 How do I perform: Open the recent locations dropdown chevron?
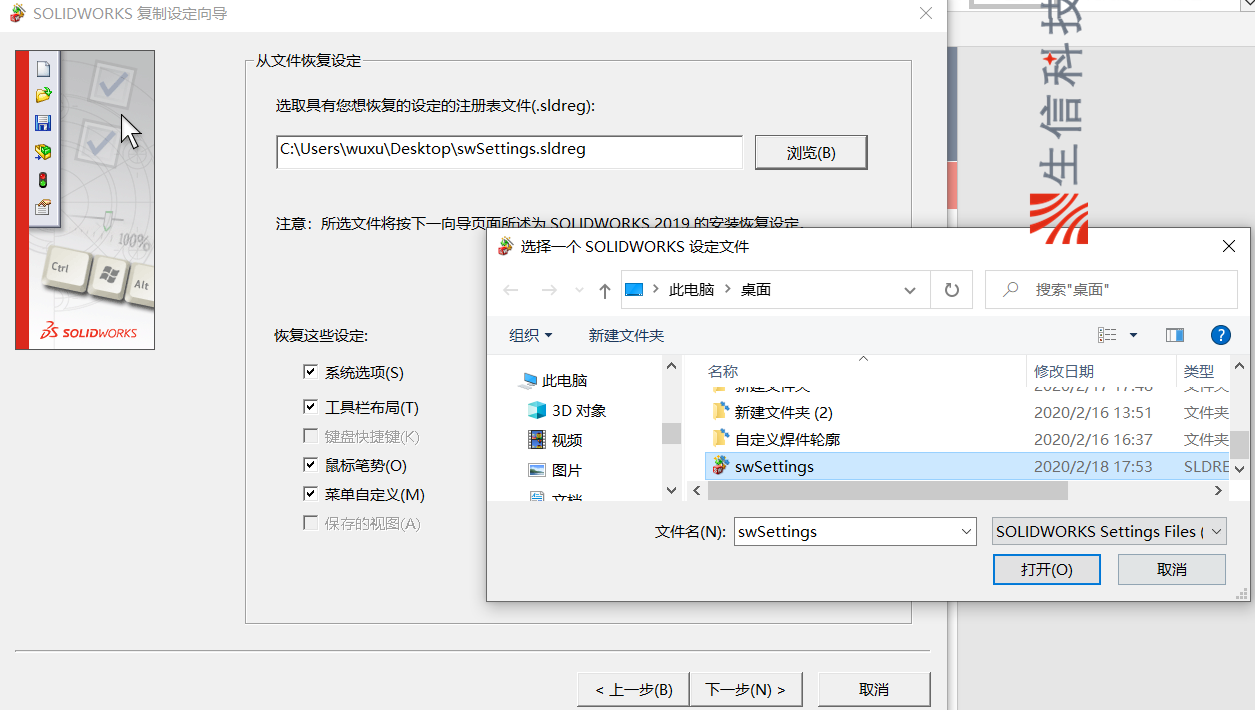tap(579, 291)
